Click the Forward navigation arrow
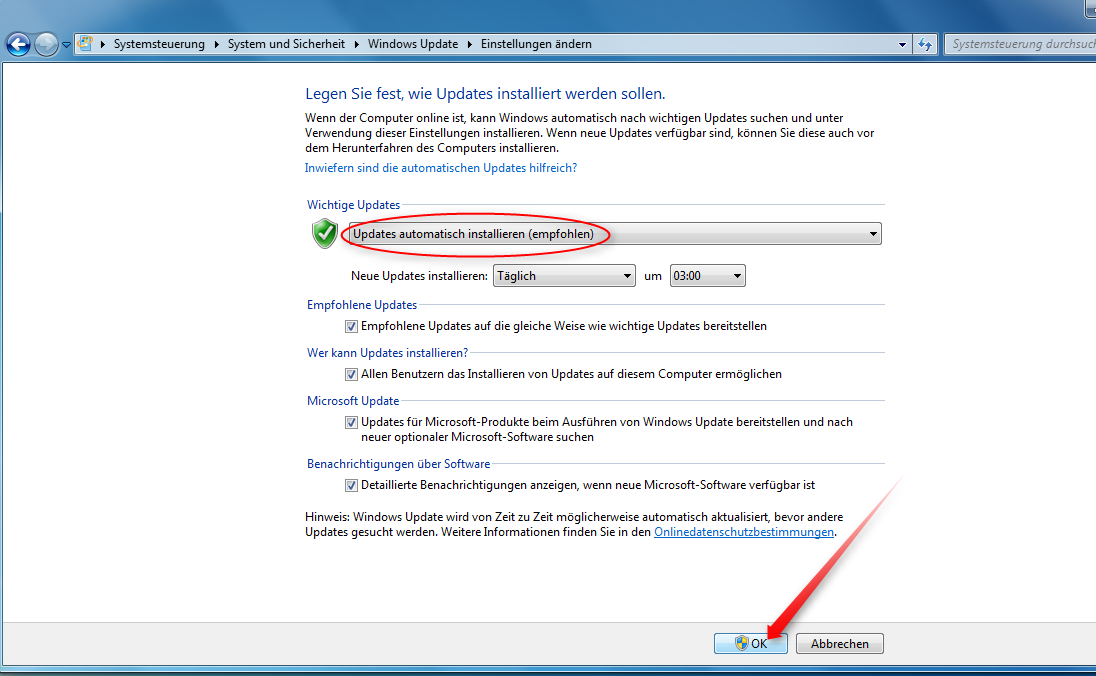 (46, 44)
